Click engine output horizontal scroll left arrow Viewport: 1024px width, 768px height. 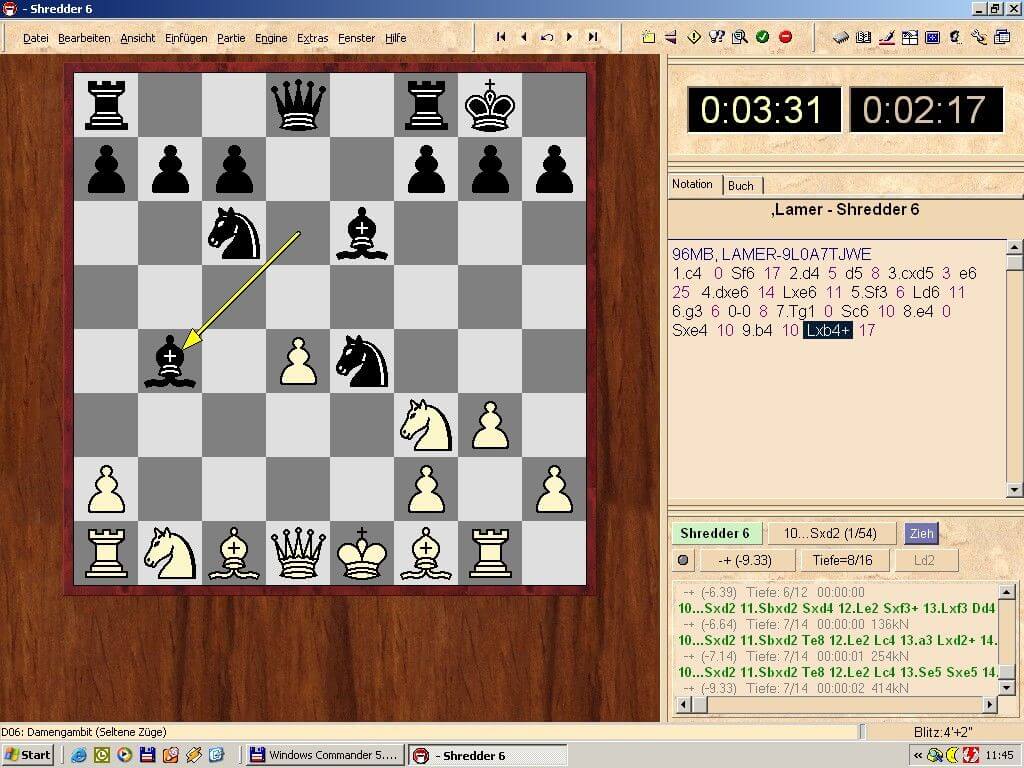pyautogui.click(x=683, y=705)
